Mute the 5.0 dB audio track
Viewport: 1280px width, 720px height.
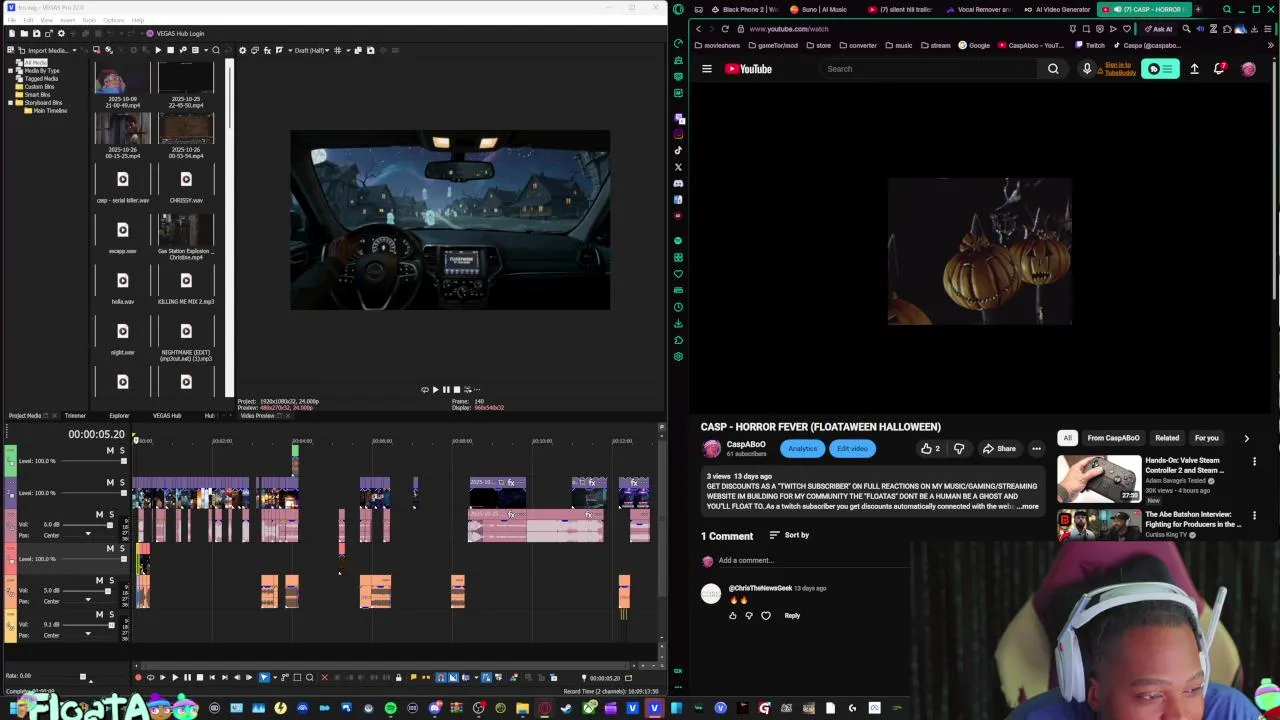pos(99,580)
